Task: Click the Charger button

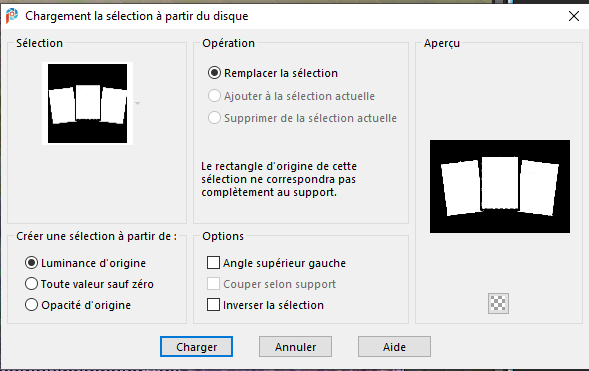Action: pyautogui.click(x=196, y=347)
